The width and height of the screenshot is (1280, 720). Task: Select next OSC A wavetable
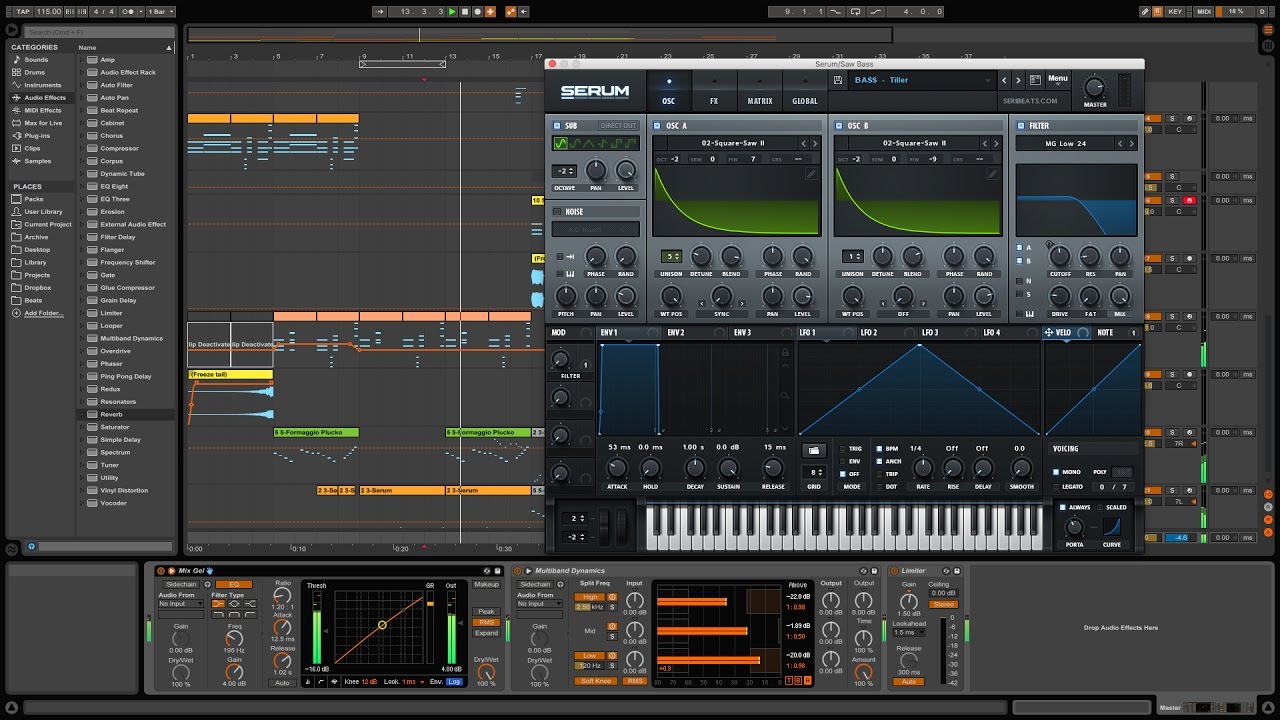[813, 144]
